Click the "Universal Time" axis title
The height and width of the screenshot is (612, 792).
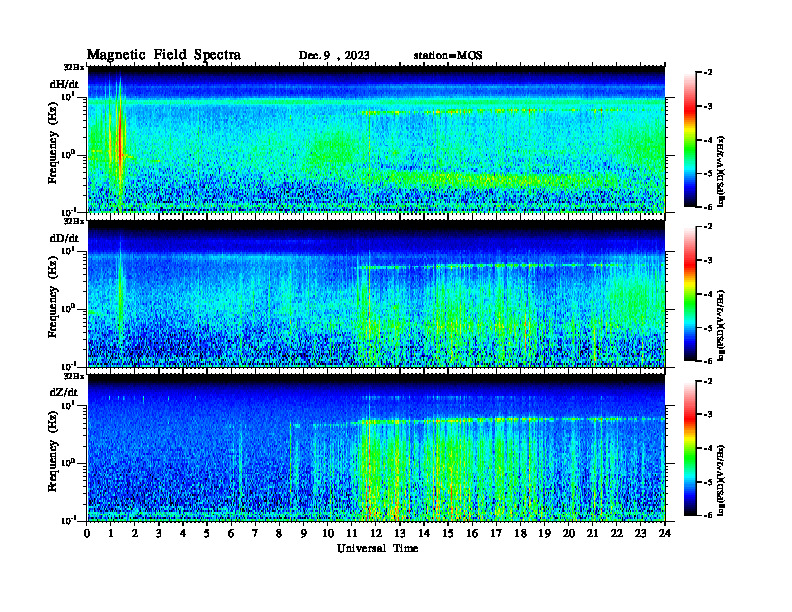377,548
